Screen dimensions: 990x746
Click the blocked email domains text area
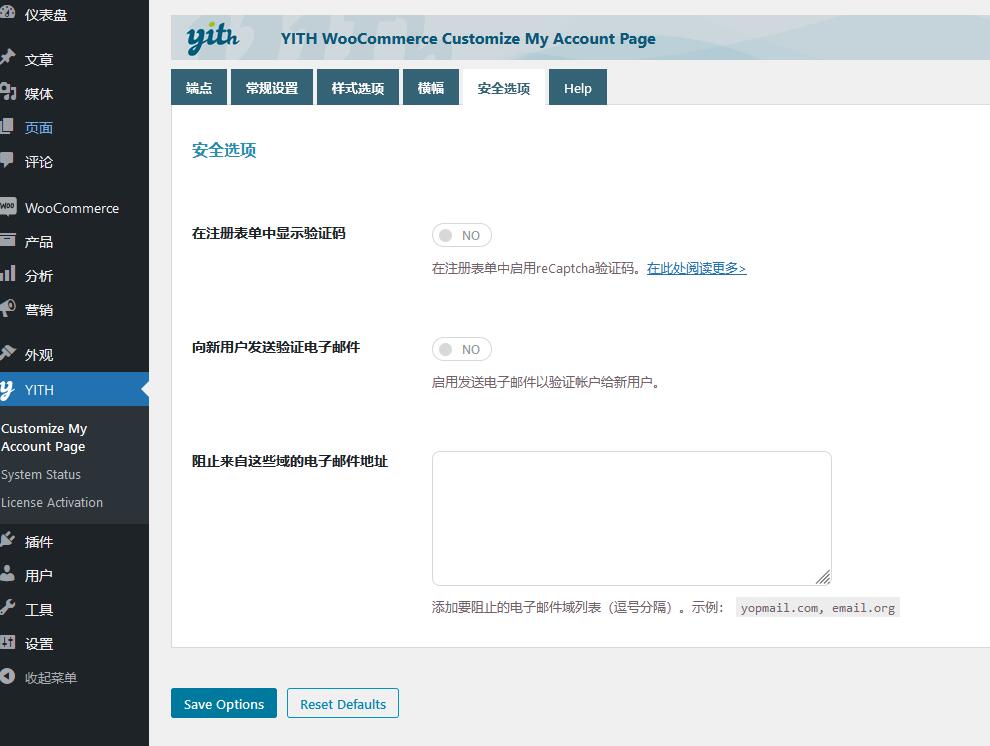point(631,518)
